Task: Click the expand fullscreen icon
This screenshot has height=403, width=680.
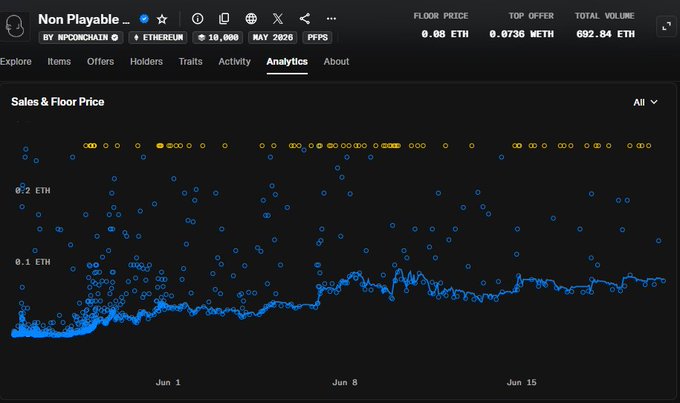Action: coord(667,26)
